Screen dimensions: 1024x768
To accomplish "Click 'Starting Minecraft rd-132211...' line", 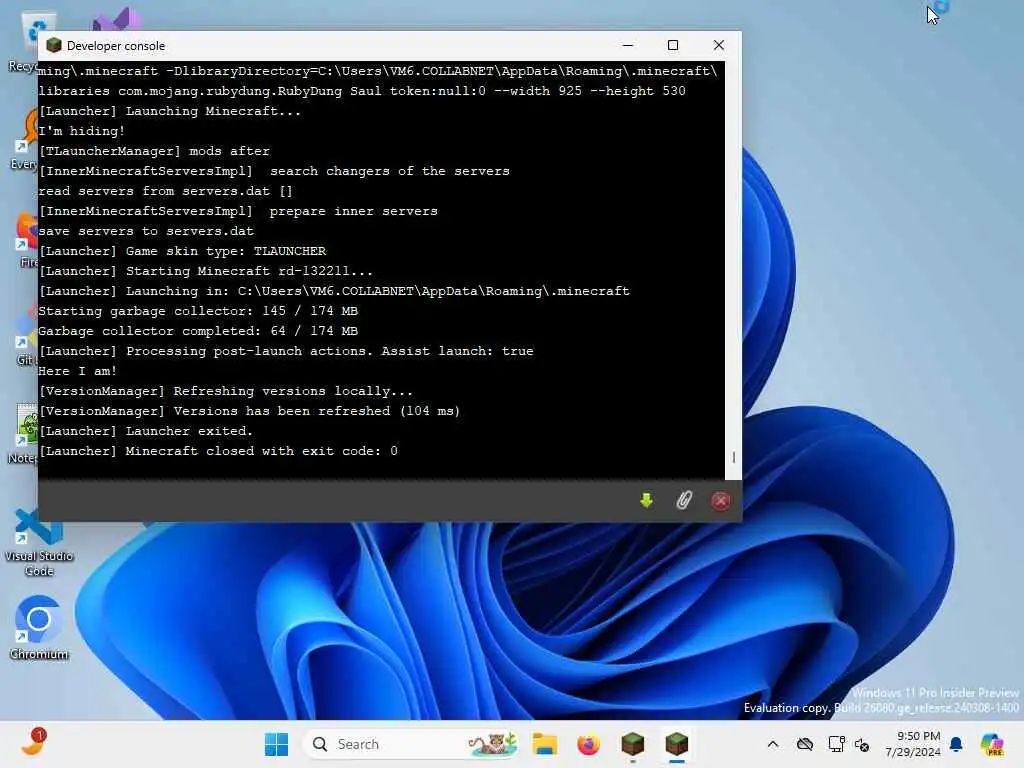I will pos(206,271).
